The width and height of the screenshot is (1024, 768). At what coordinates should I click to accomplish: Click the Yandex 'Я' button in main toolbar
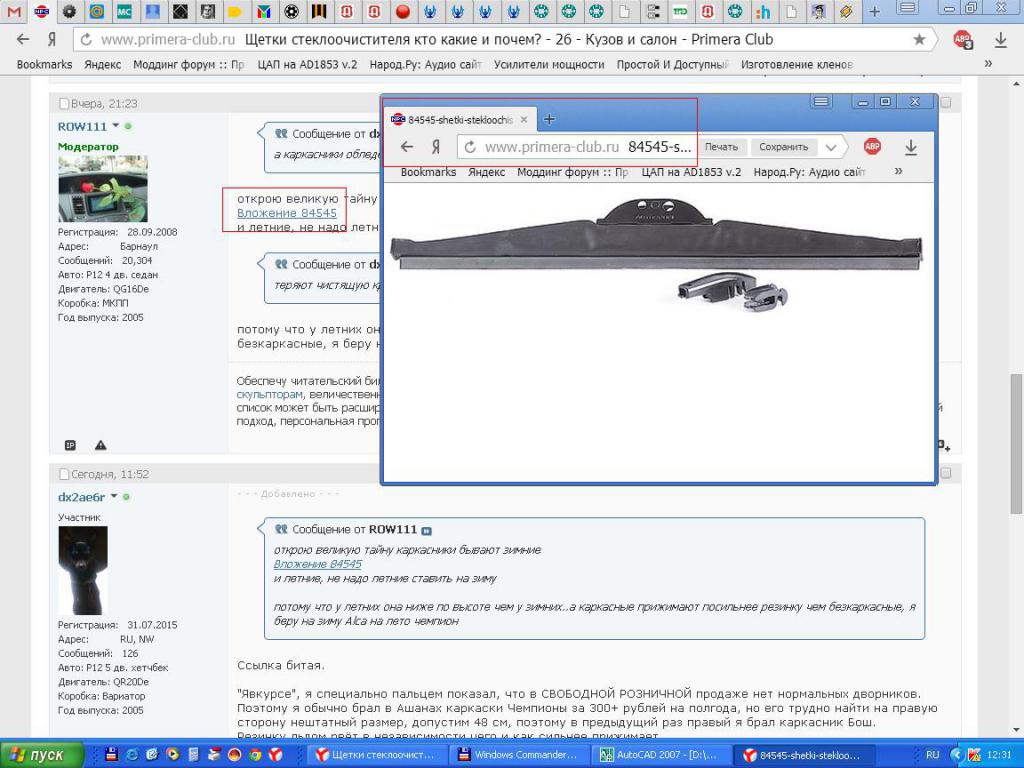50,40
